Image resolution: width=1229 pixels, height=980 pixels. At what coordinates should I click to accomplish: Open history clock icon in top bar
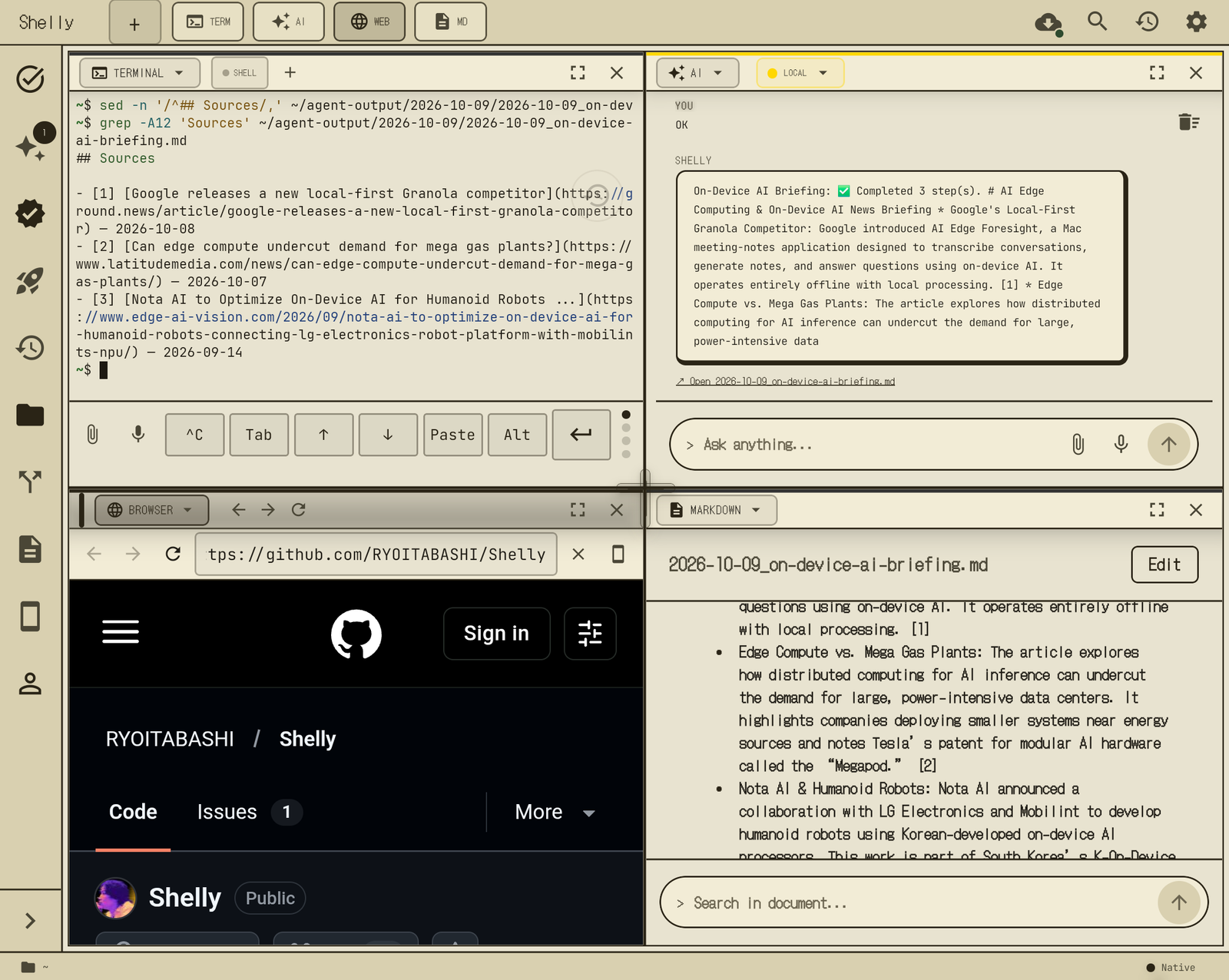[1147, 22]
